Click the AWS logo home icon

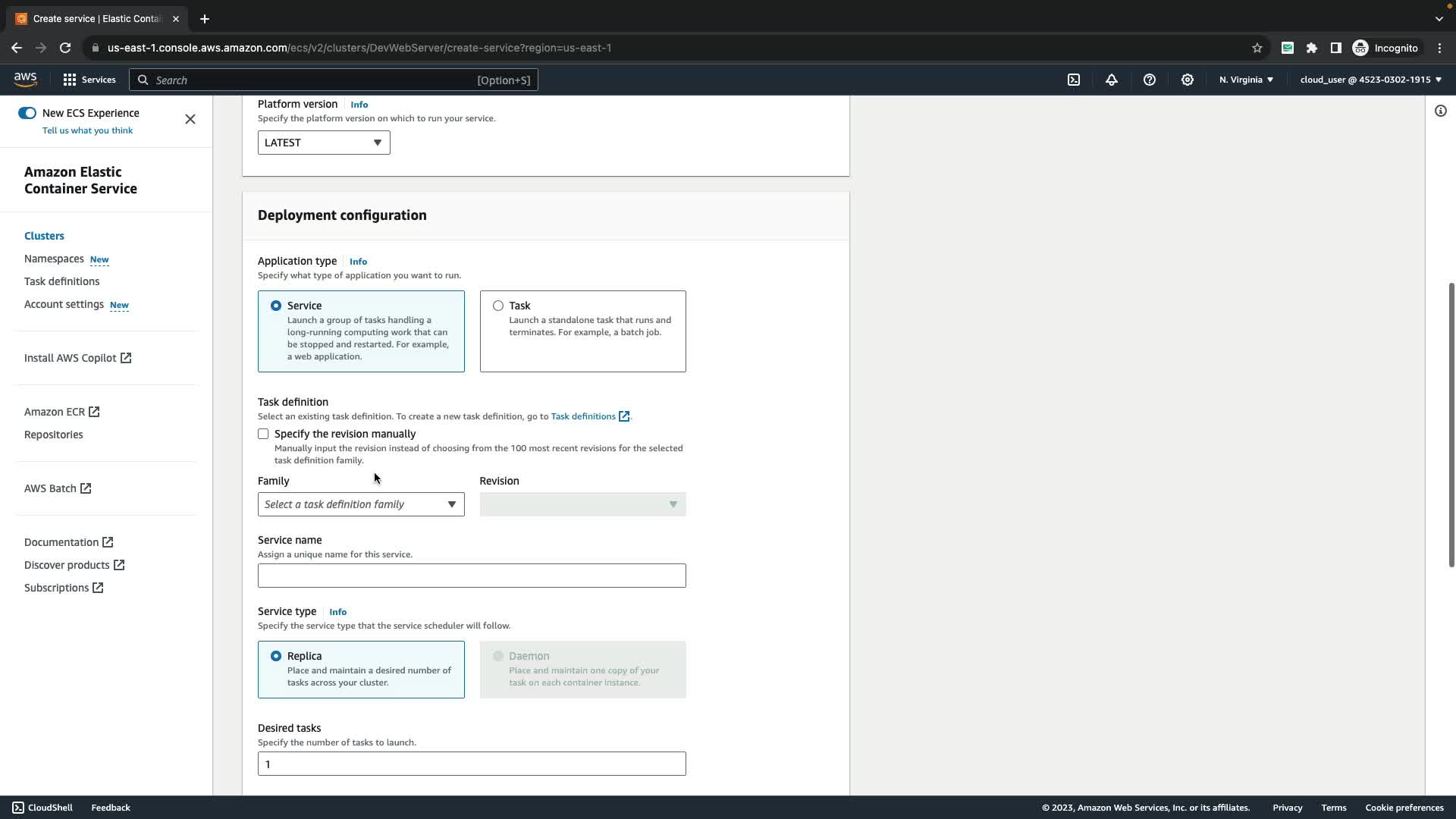25,80
